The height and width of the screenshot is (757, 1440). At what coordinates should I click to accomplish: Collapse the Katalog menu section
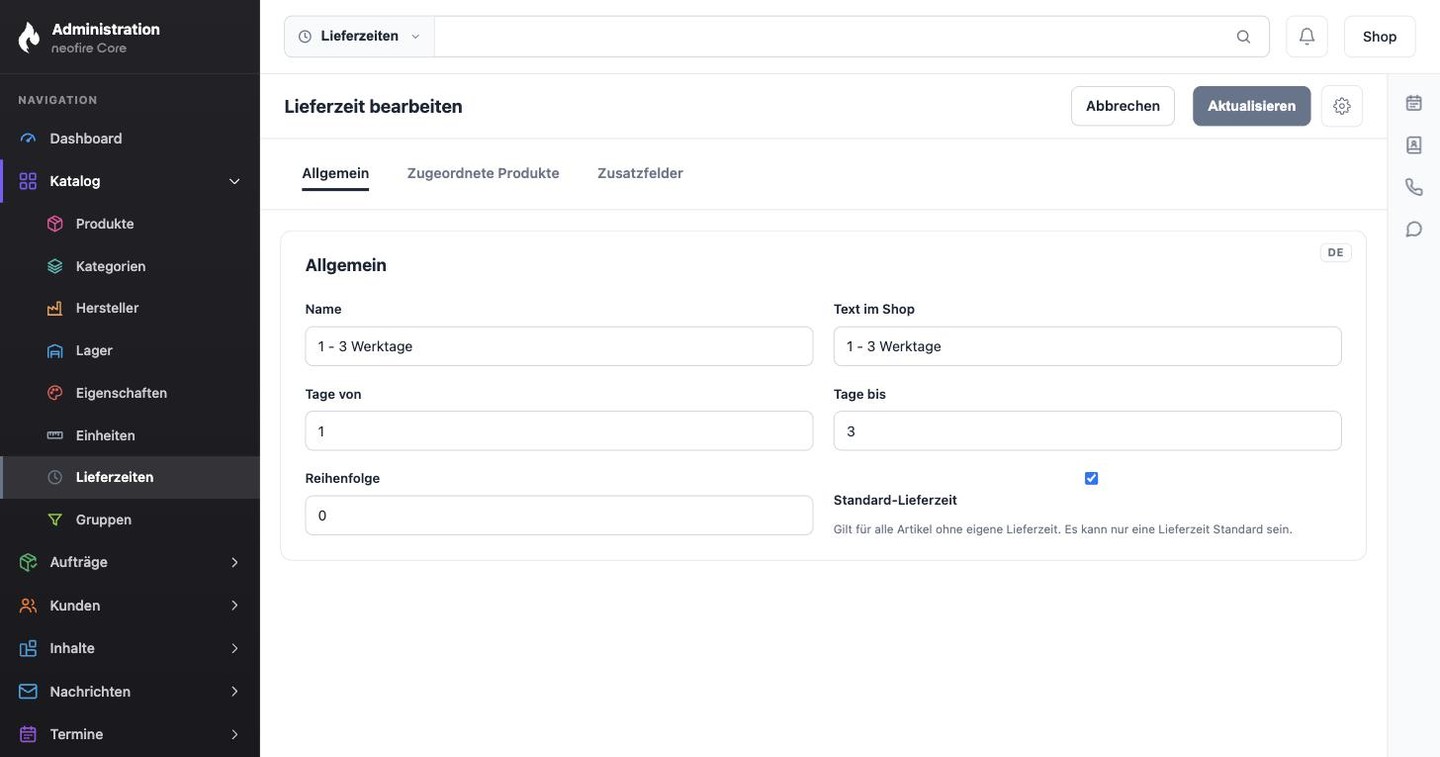tap(234, 181)
